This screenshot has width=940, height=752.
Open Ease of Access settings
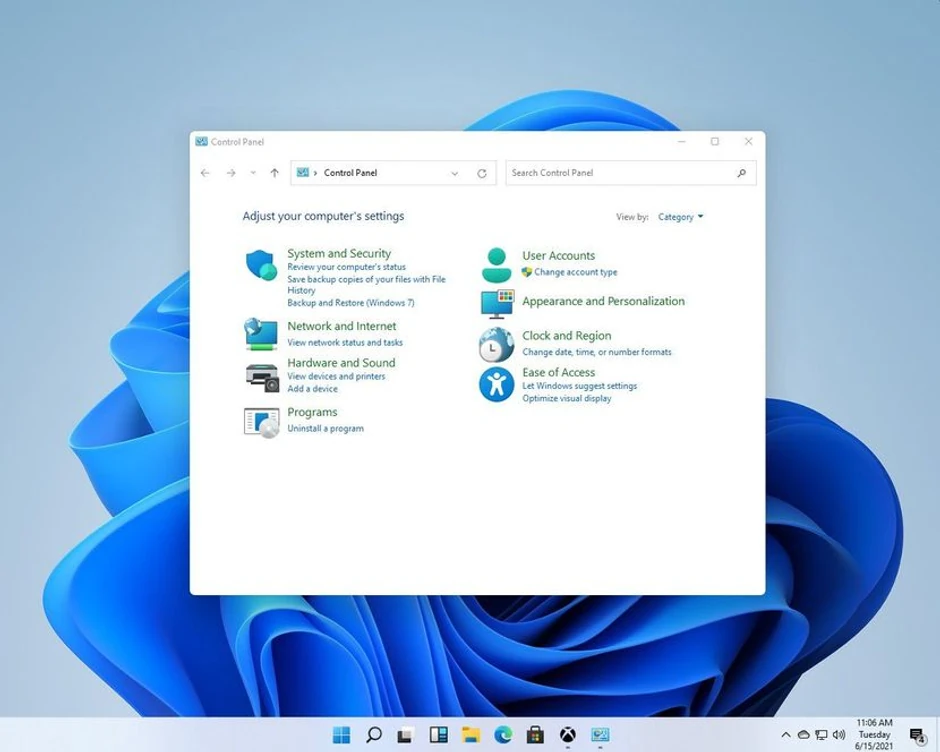(559, 372)
